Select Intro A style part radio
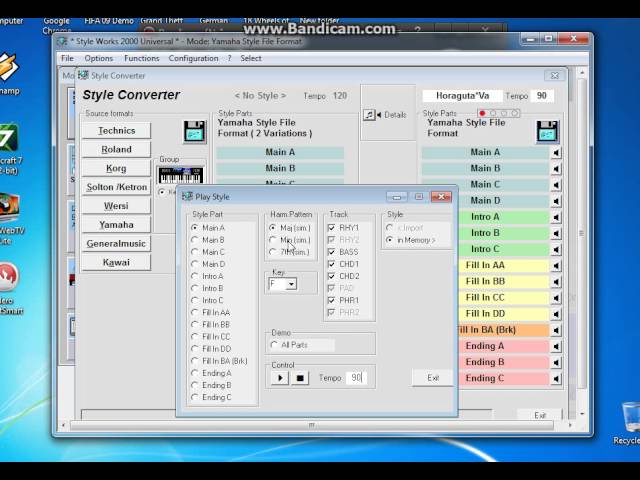 tap(195, 276)
